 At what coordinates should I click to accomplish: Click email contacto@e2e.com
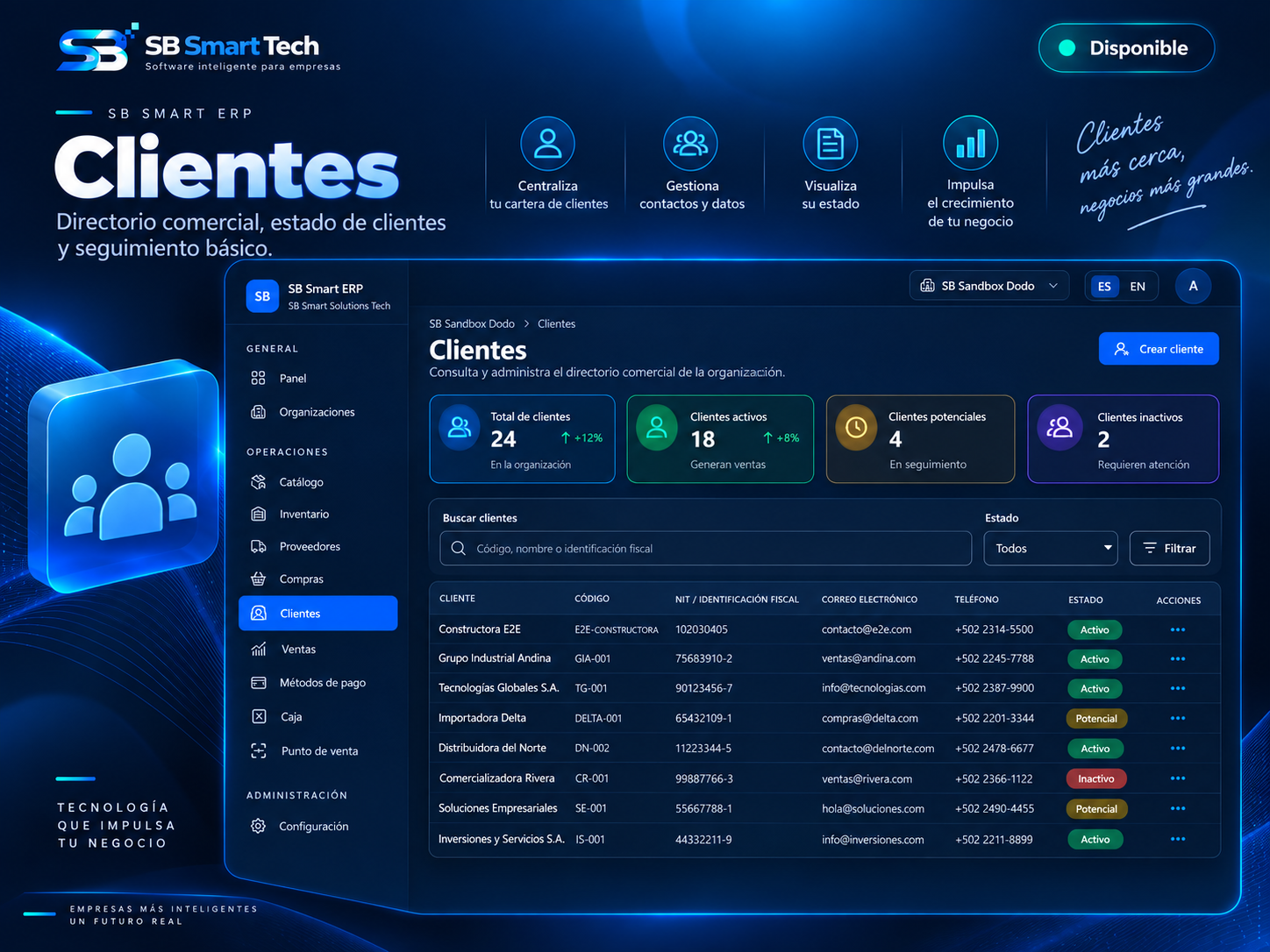point(867,629)
